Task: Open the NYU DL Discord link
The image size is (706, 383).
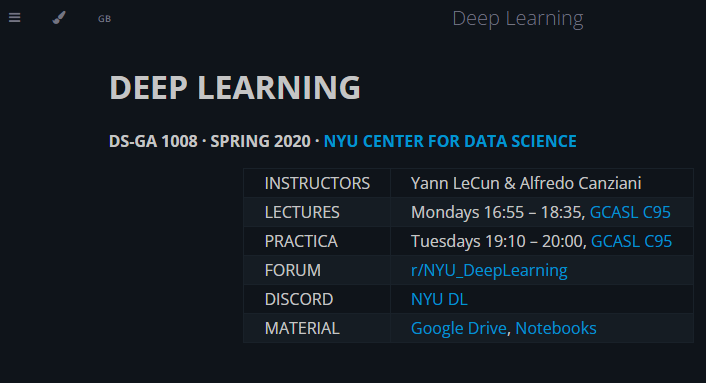Action: click(439, 299)
